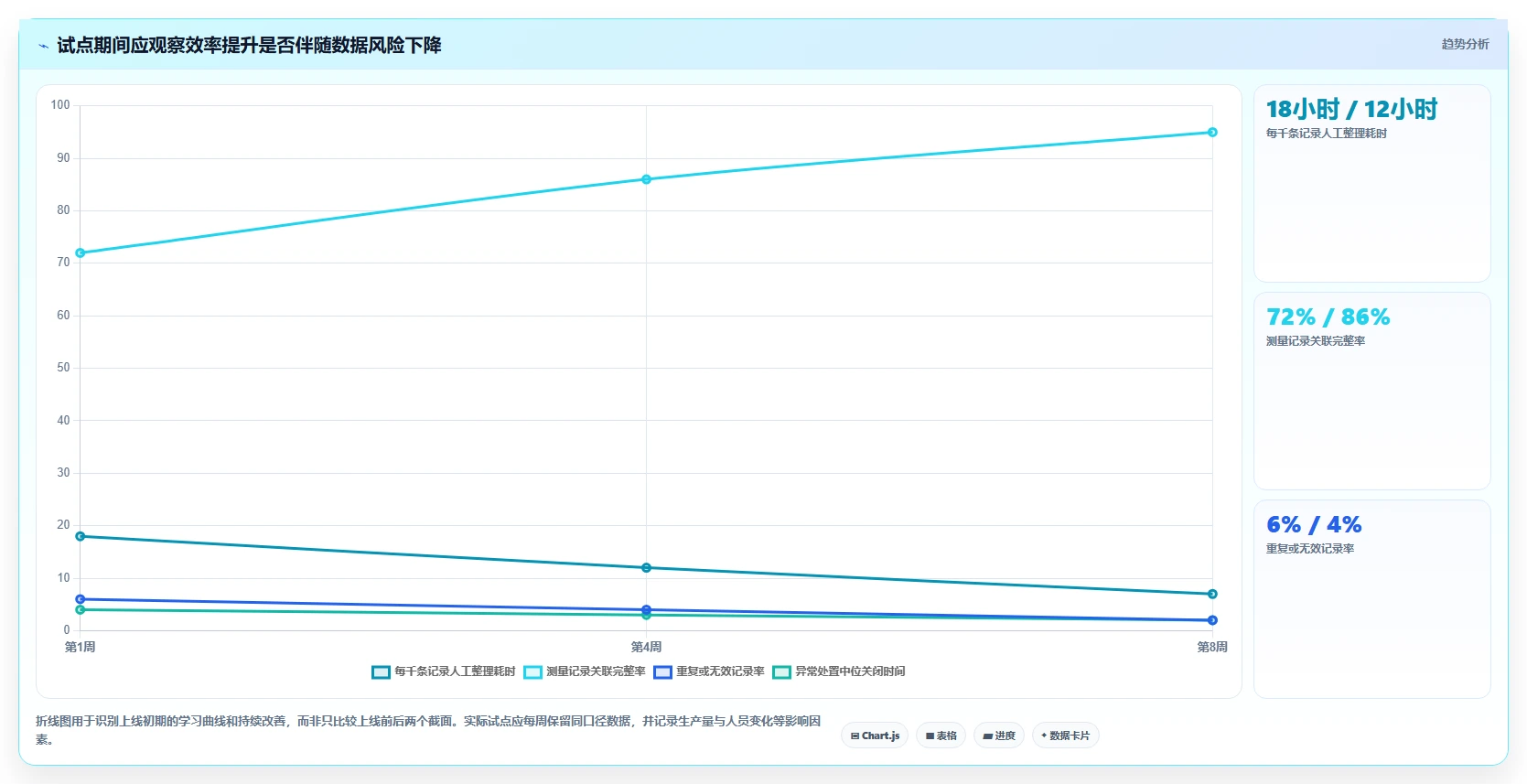Viewport: 1527px width, 784px height.
Task: Select the 测量记录关联完整率 point at 第4周
Action: click(x=646, y=179)
